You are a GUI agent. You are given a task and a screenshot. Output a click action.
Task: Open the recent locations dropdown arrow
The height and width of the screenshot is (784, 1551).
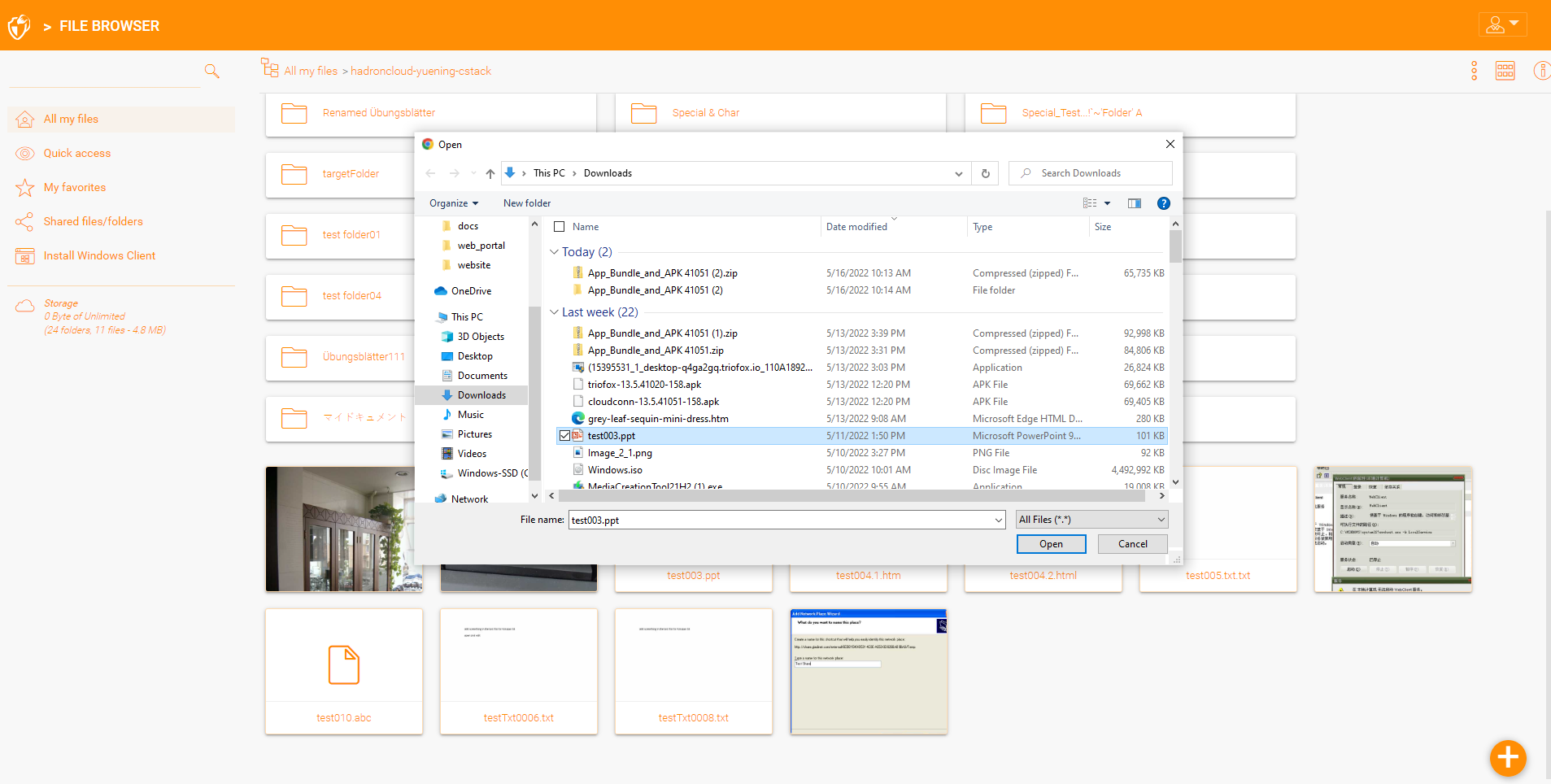pyautogui.click(x=473, y=173)
